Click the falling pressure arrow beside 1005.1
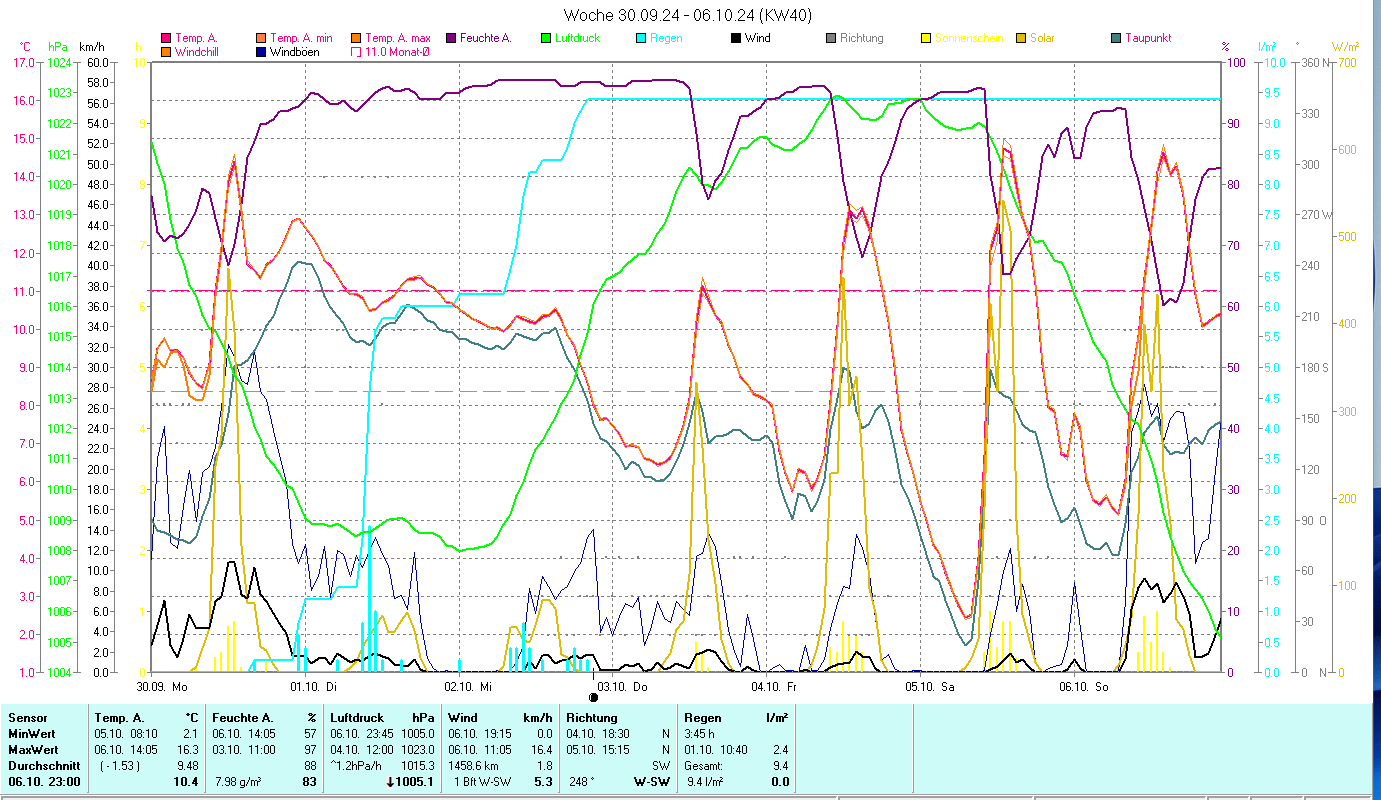 [x=389, y=782]
